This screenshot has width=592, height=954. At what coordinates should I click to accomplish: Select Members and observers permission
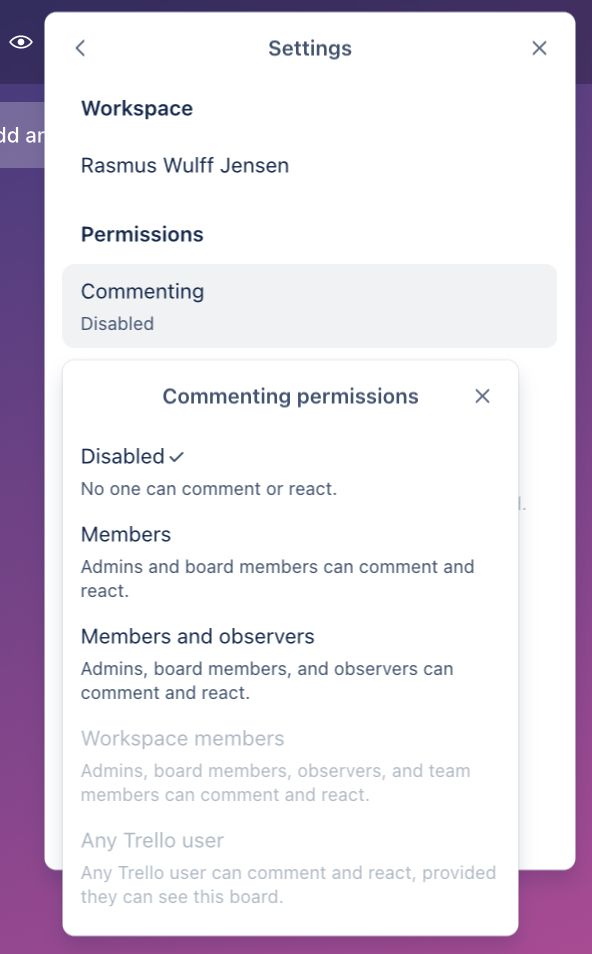(x=290, y=664)
